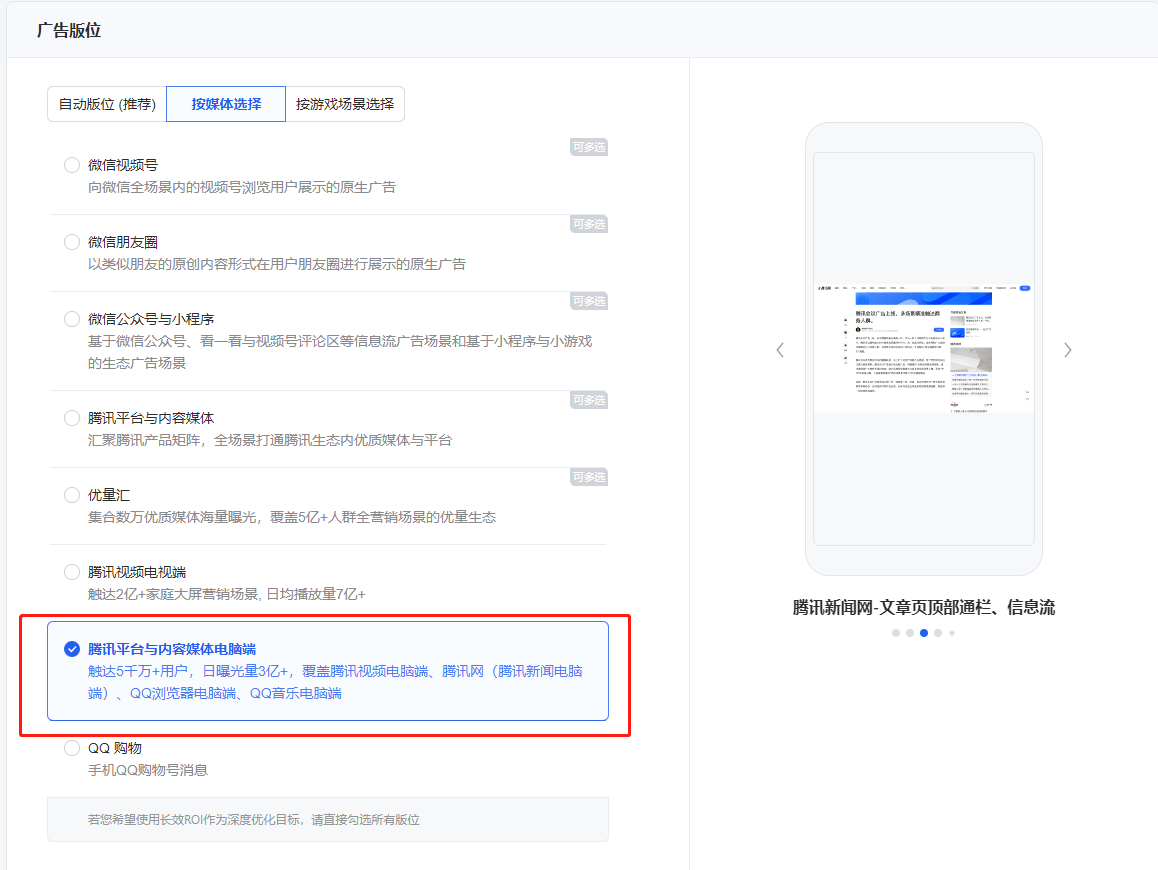Pick the 腾讯平台与内容媒体 radio option
1158x870 pixels.
(72, 418)
